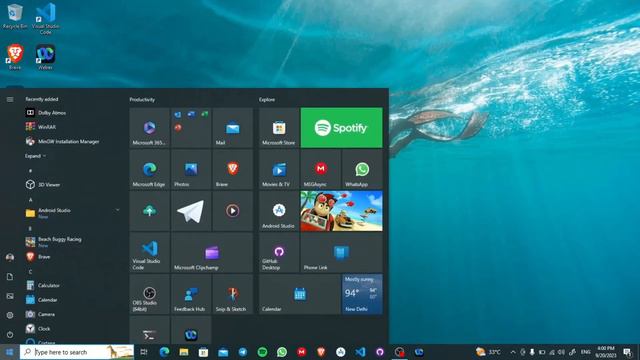Click the 'Type here to search' box
640x360 pixels.
click(x=77, y=352)
